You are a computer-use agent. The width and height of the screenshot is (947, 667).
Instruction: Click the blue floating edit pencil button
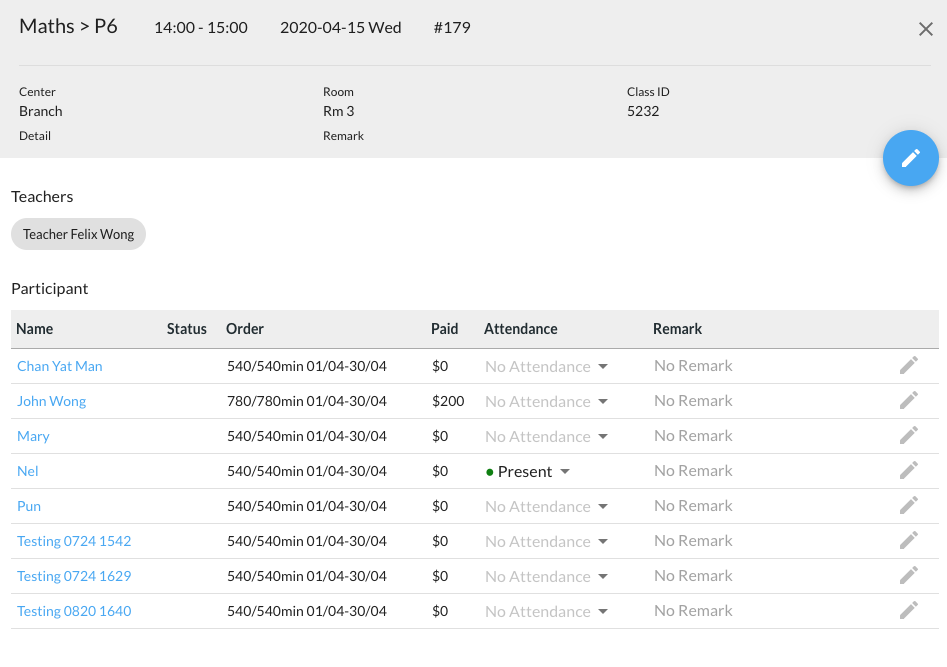click(910, 158)
